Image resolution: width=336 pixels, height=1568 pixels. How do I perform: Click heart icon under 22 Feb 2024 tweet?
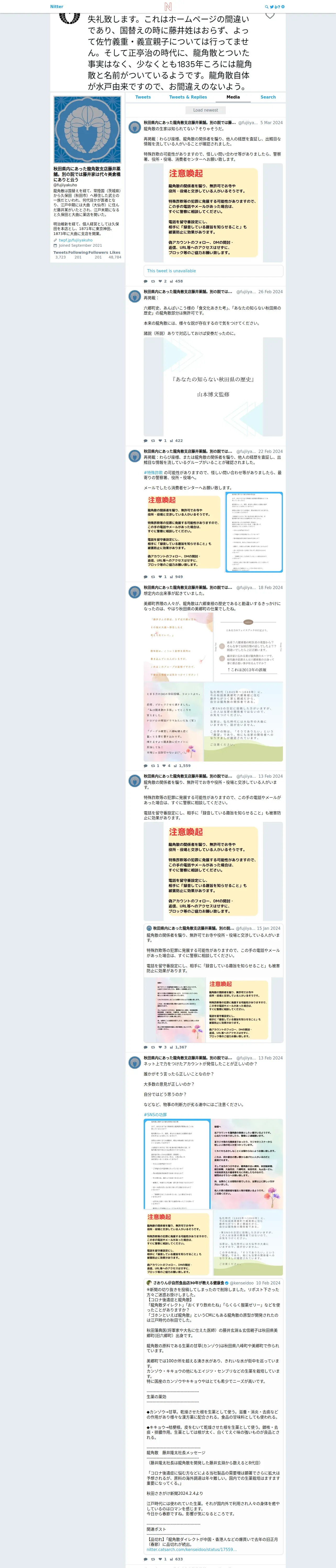160,577
